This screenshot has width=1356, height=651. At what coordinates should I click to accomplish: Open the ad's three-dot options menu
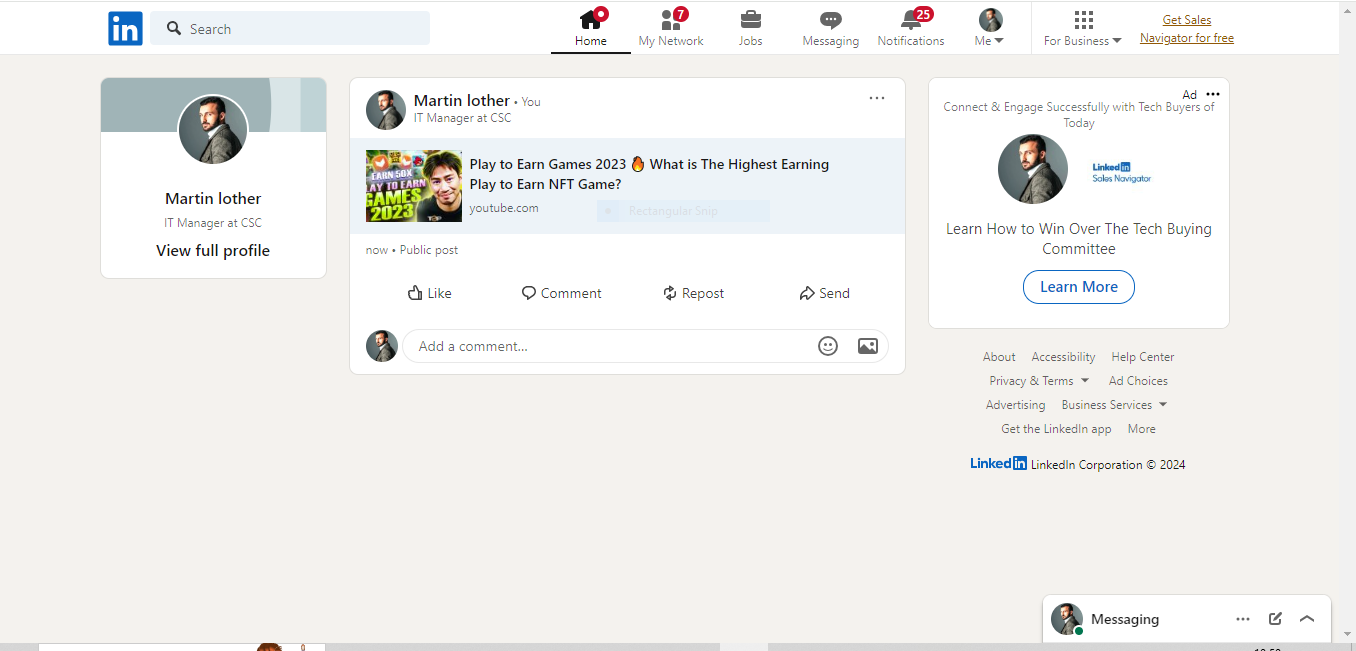click(x=1213, y=94)
